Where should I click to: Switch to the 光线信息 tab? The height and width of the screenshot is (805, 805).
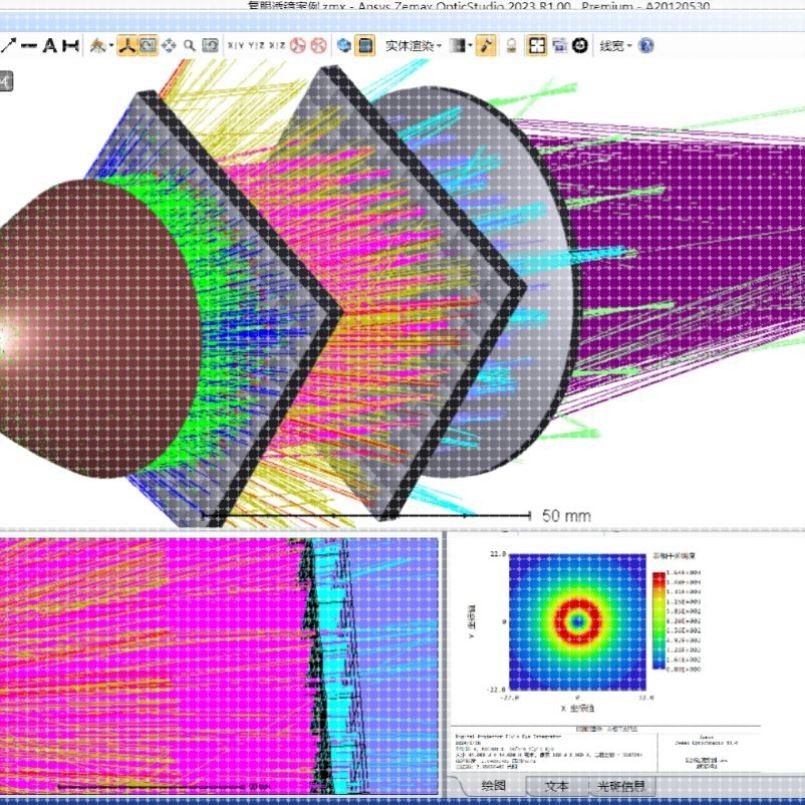[621, 785]
